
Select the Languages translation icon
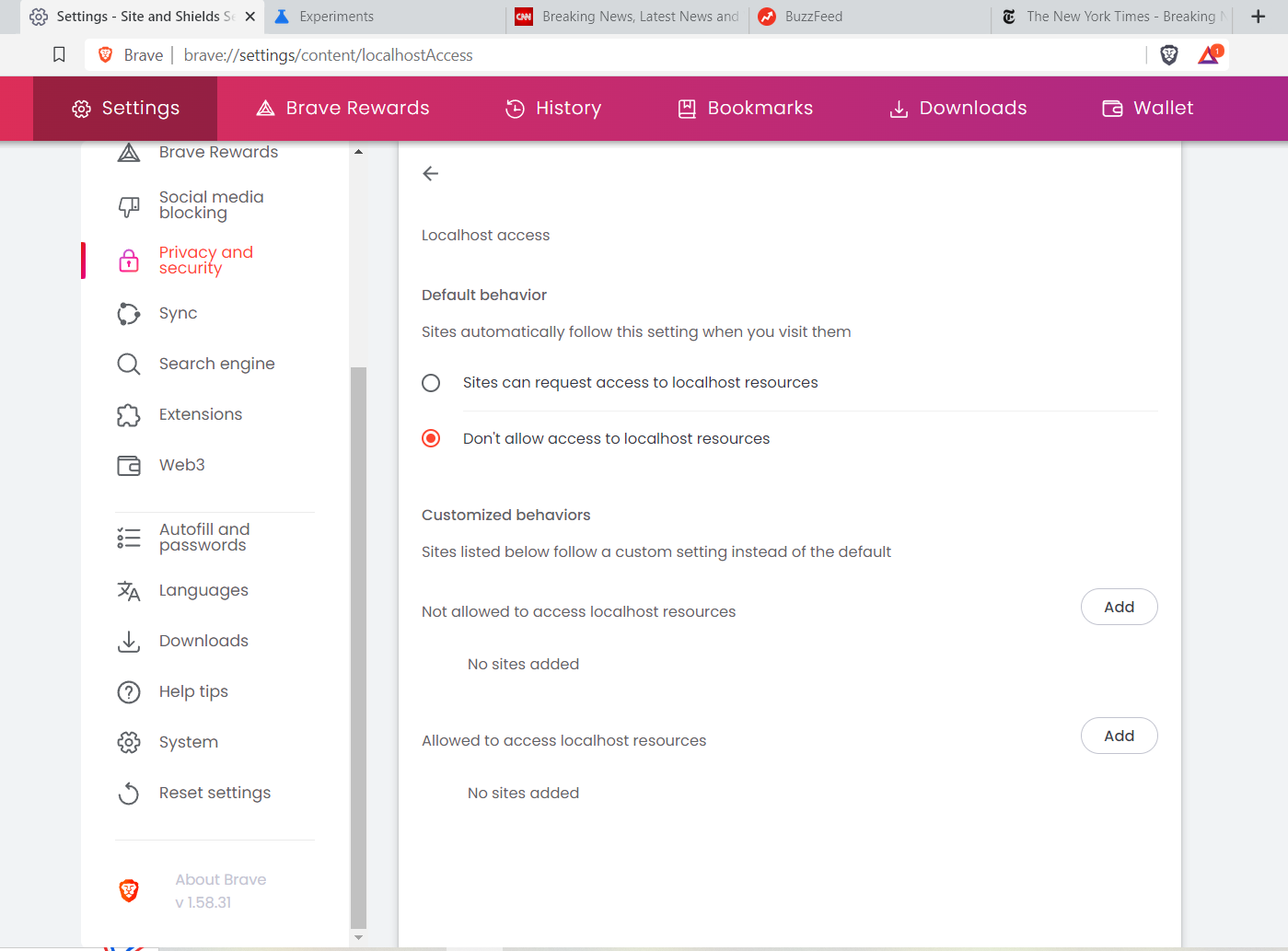pyautogui.click(x=129, y=590)
